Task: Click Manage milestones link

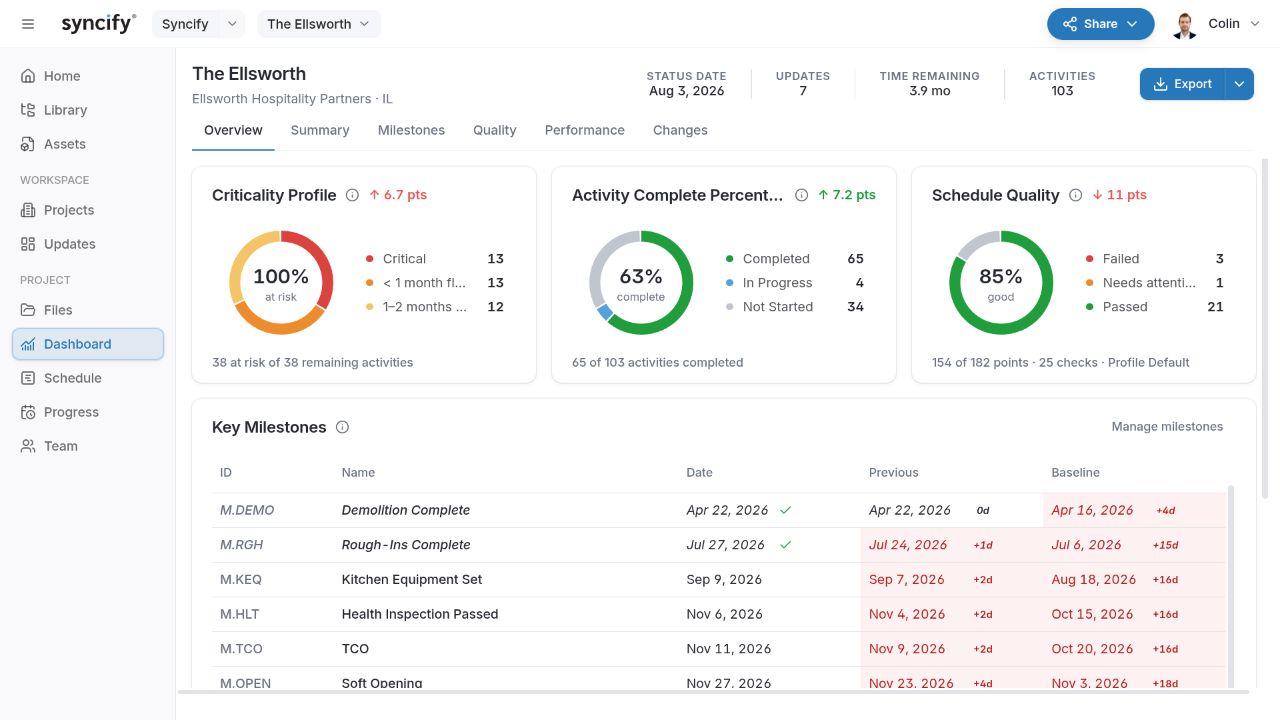Action: (x=1167, y=427)
